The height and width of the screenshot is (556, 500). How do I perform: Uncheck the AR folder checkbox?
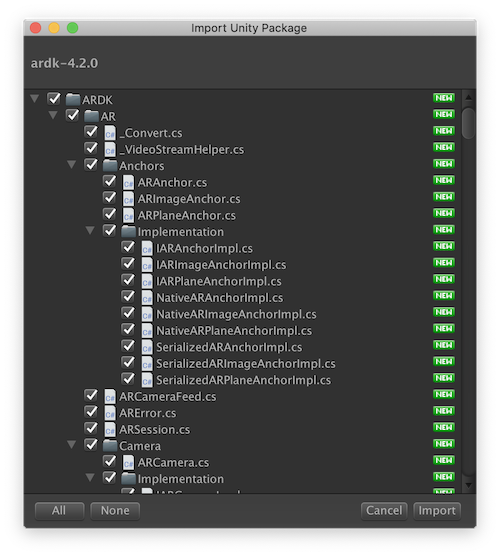coord(72,115)
